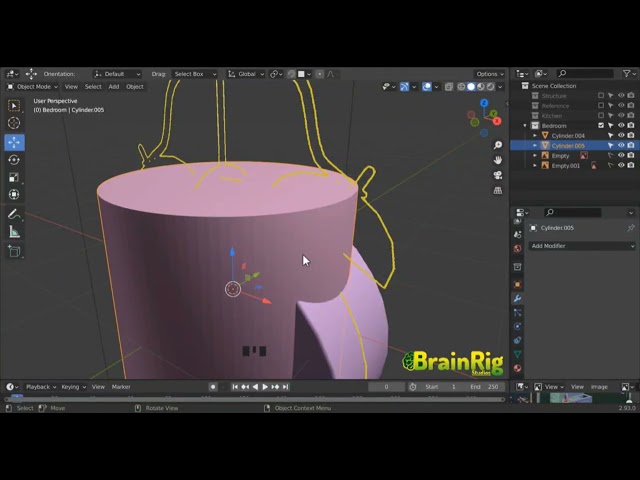Switch orthographic/perspective grid icon

pos(498,191)
